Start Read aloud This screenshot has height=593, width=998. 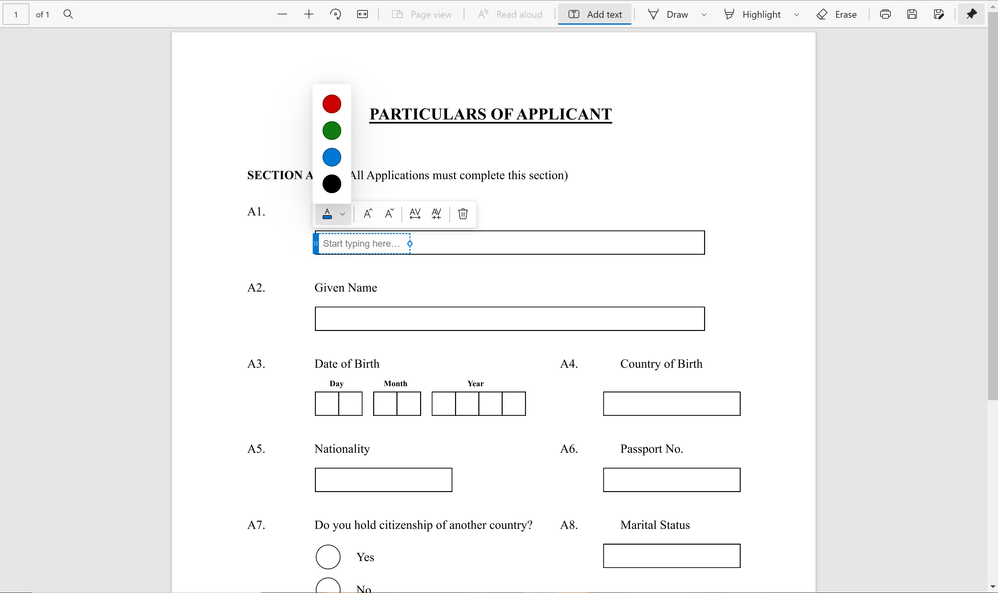tap(510, 14)
